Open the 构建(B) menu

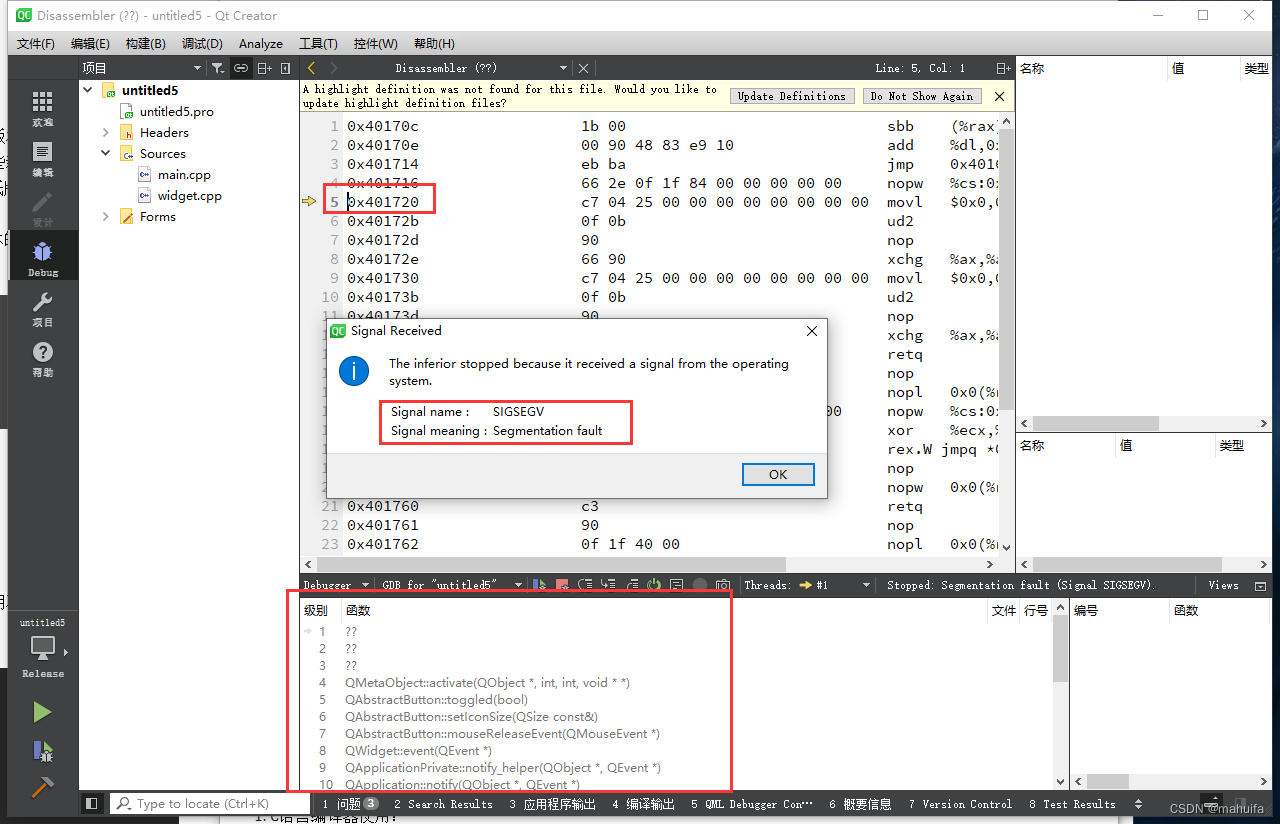coord(145,44)
